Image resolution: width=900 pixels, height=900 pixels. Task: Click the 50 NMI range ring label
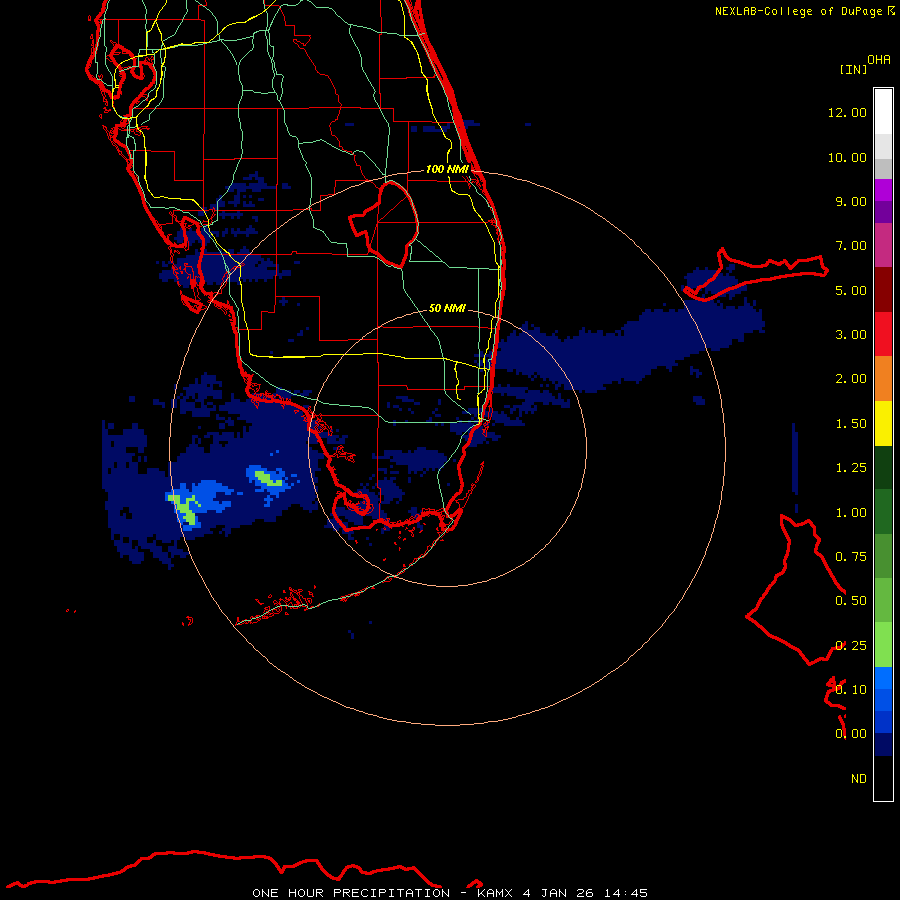point(447,308)
